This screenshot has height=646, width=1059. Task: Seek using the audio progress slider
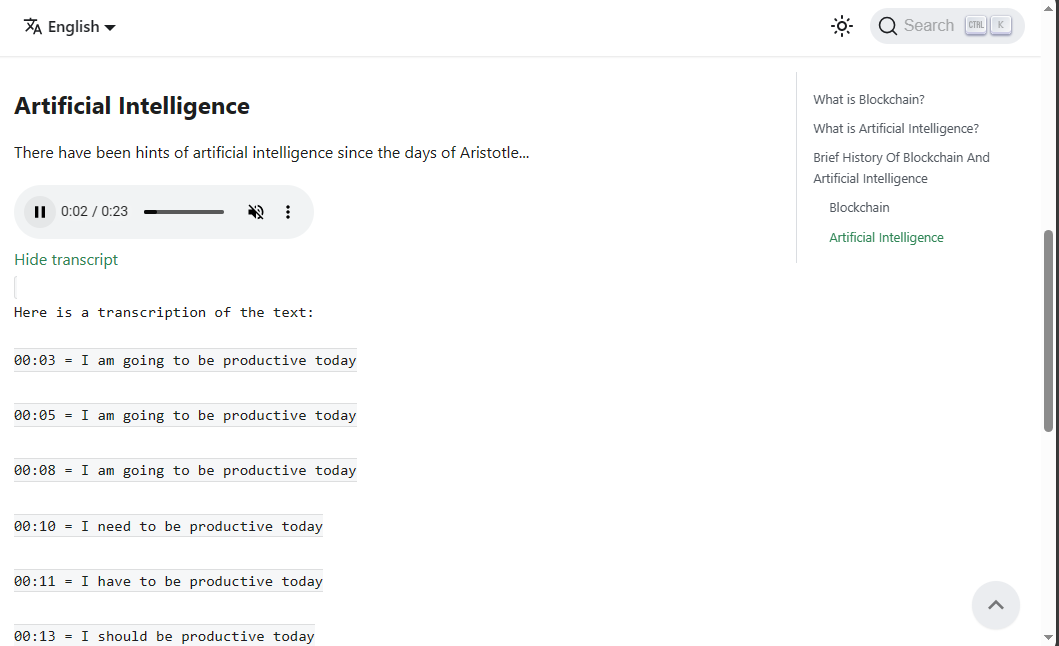(184, 212)
